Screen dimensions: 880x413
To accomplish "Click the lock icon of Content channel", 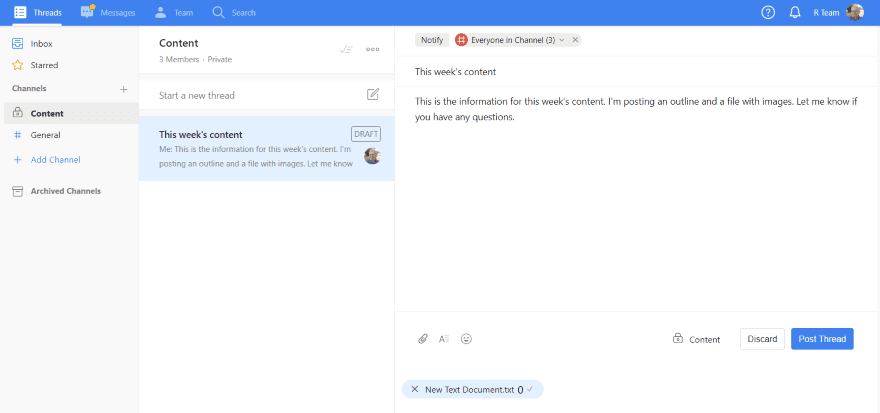I will point(17,113).
